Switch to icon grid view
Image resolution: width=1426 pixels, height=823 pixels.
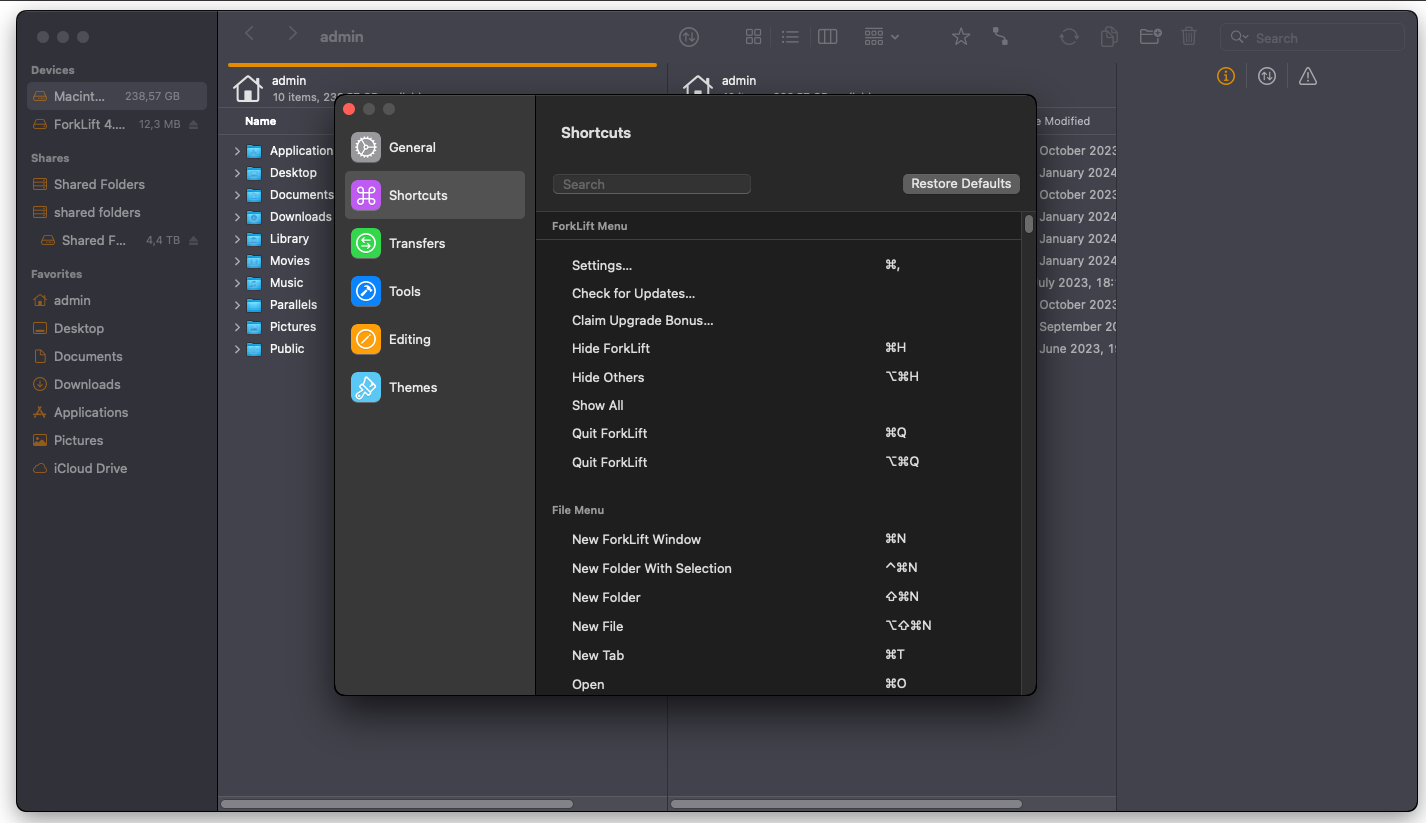pos(754,37)
